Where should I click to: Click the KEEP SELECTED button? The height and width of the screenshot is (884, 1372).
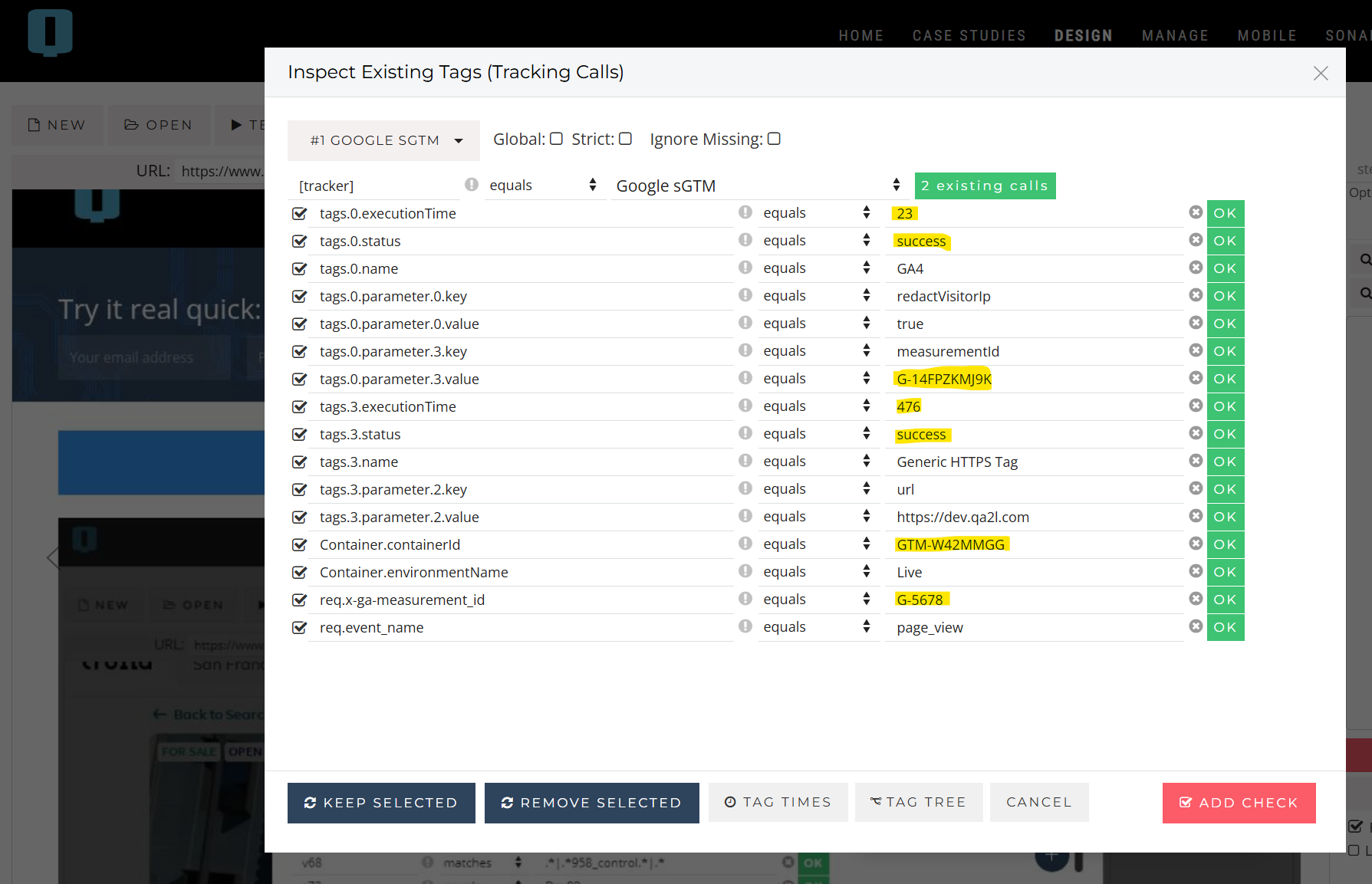pyautogui.click(x=381, y=803)
